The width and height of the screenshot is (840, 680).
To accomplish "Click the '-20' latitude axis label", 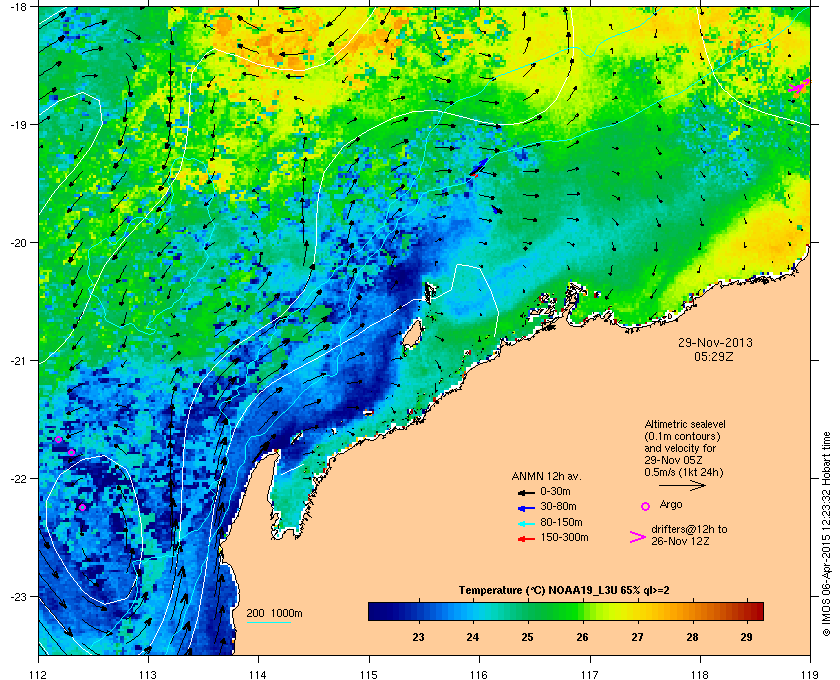I will (19, 243).
